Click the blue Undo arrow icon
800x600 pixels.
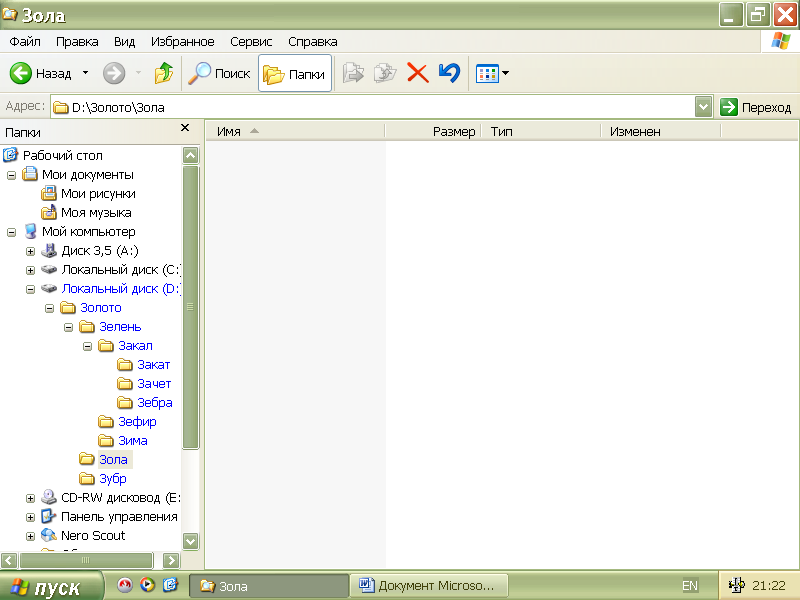point(449,73)
